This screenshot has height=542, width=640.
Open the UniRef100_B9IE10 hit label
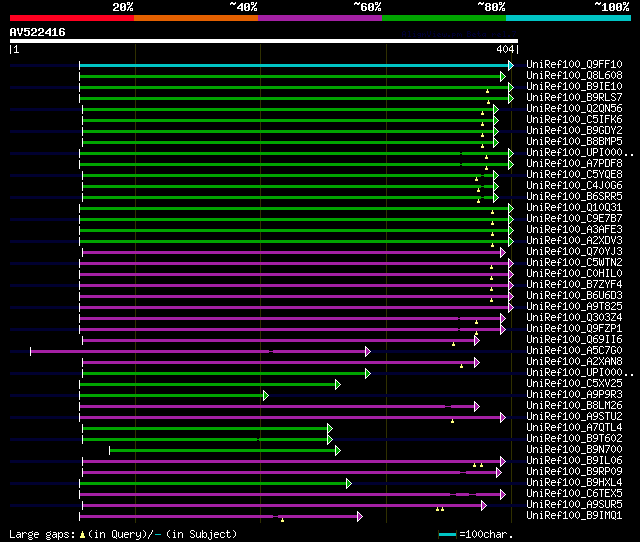(574, 87)
